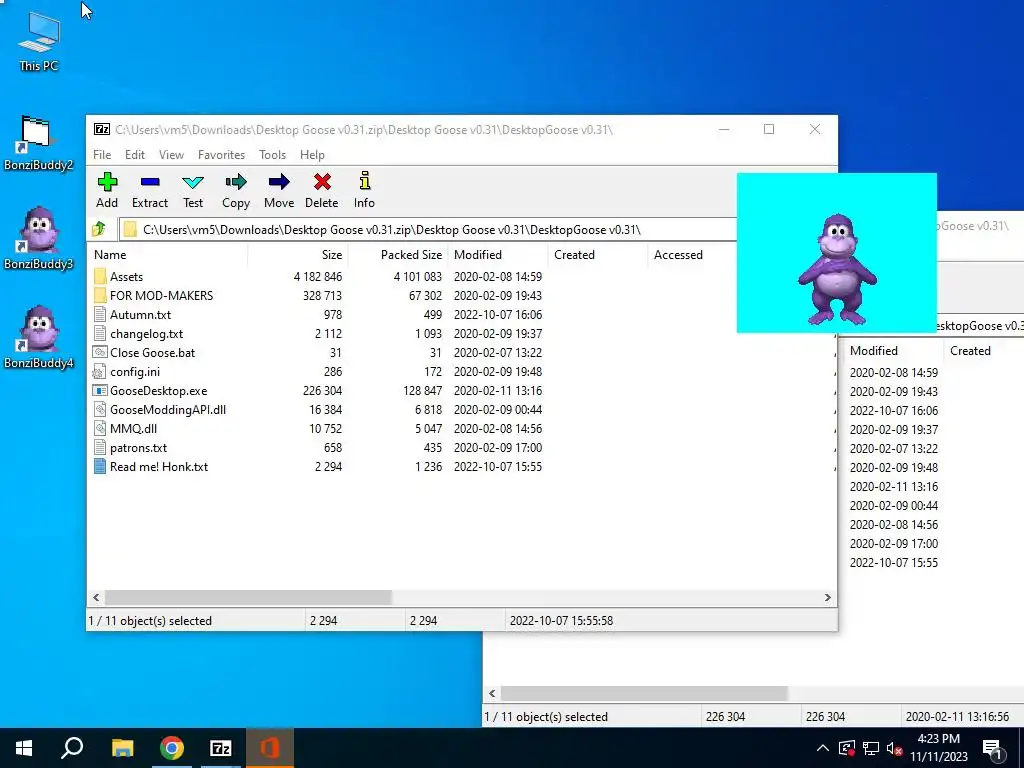The image size is (1024, 768).
Task: Open File Explorer from the taskbar
Action: (122, 748)
